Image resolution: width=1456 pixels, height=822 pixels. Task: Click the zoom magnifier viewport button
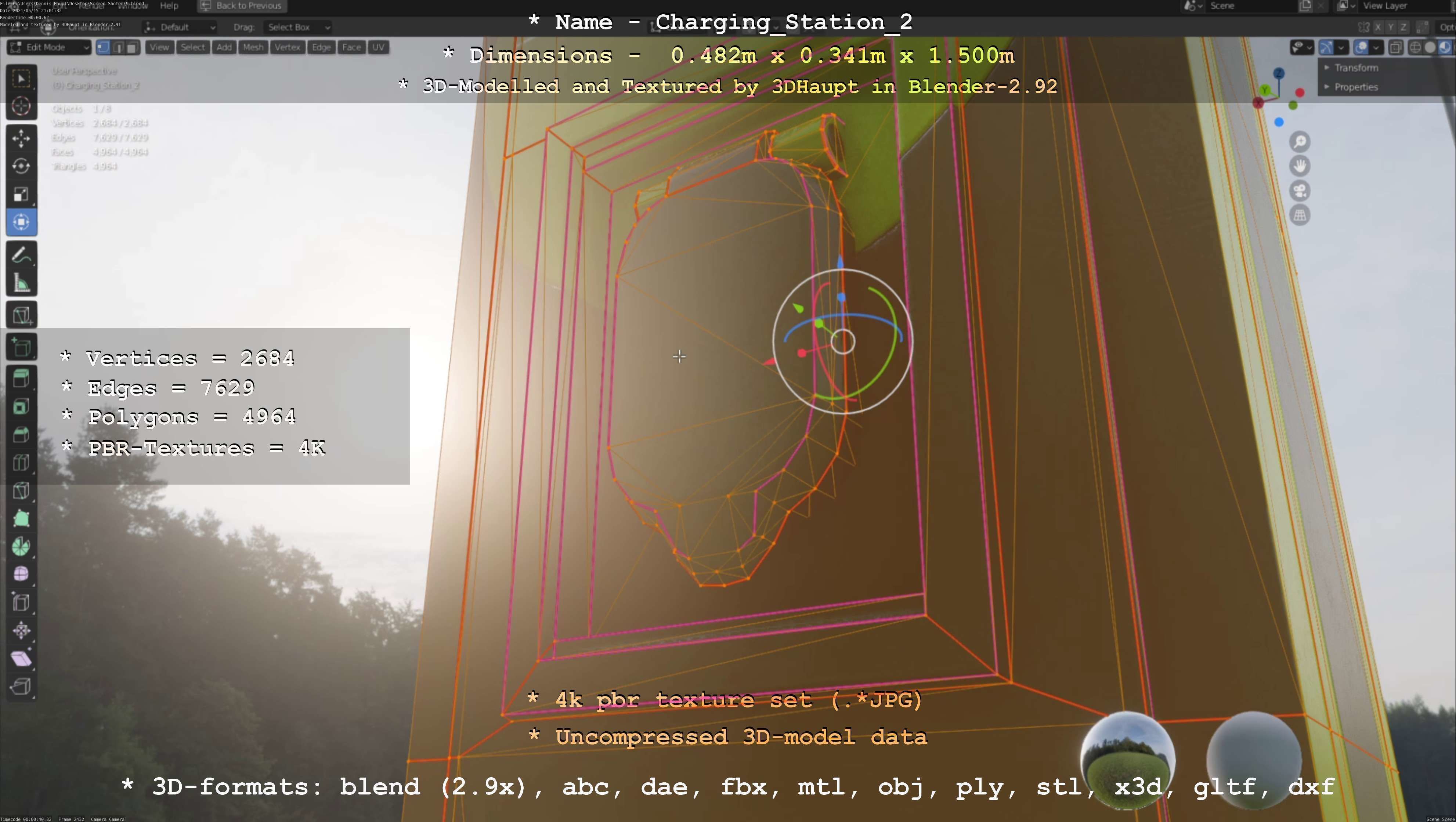(x=1300, y=142)
